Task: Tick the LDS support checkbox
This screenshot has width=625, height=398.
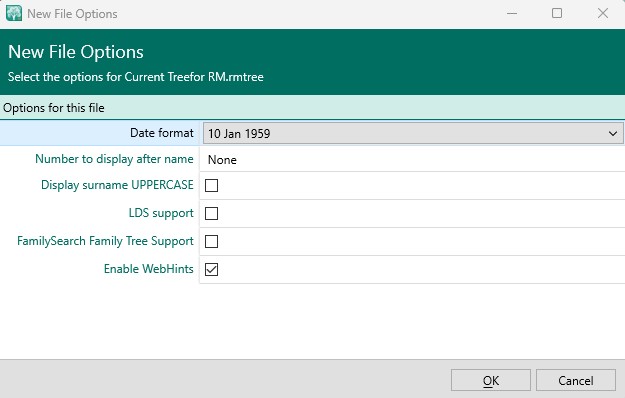Action: coord(211,214)
